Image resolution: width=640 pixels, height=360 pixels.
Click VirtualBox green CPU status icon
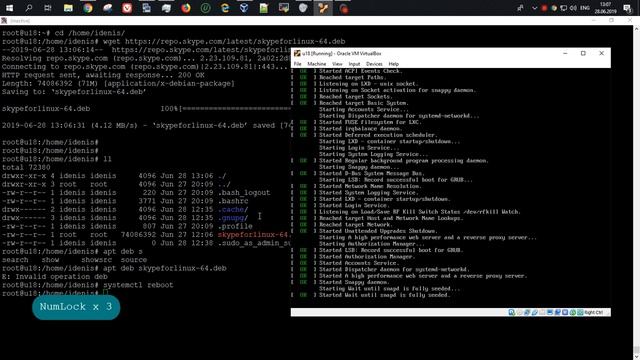click(x=573, y=312)
